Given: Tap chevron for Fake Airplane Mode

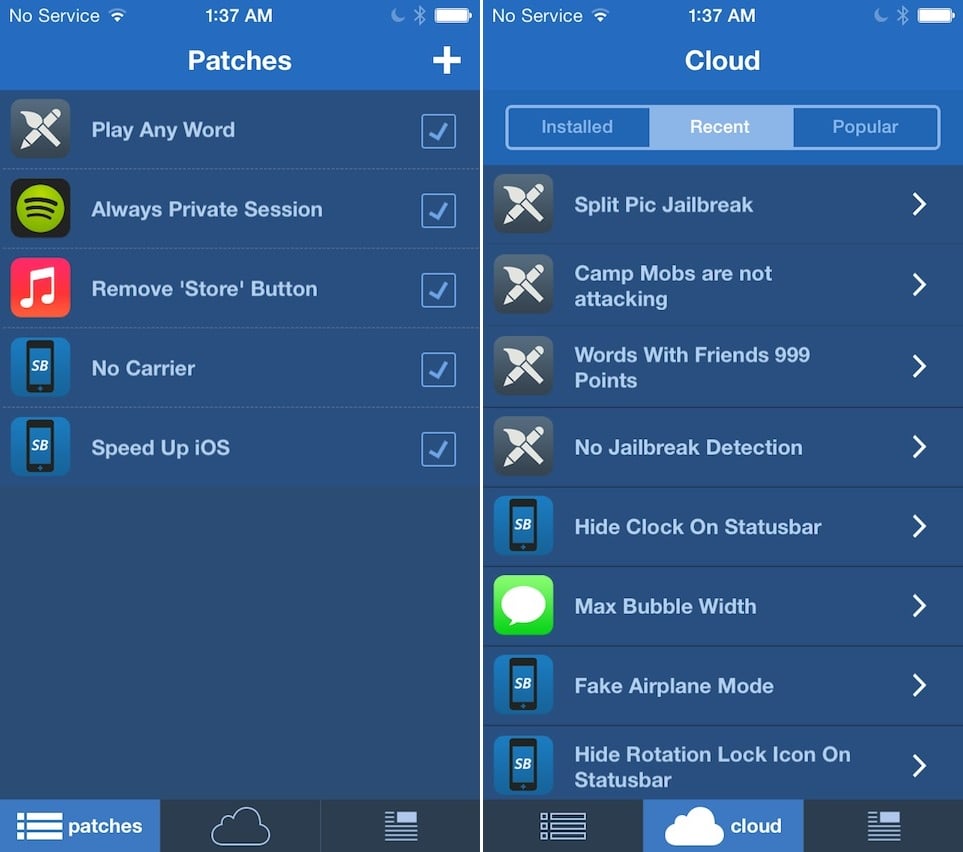Looking at the screenshot, I should coord(919,684).
